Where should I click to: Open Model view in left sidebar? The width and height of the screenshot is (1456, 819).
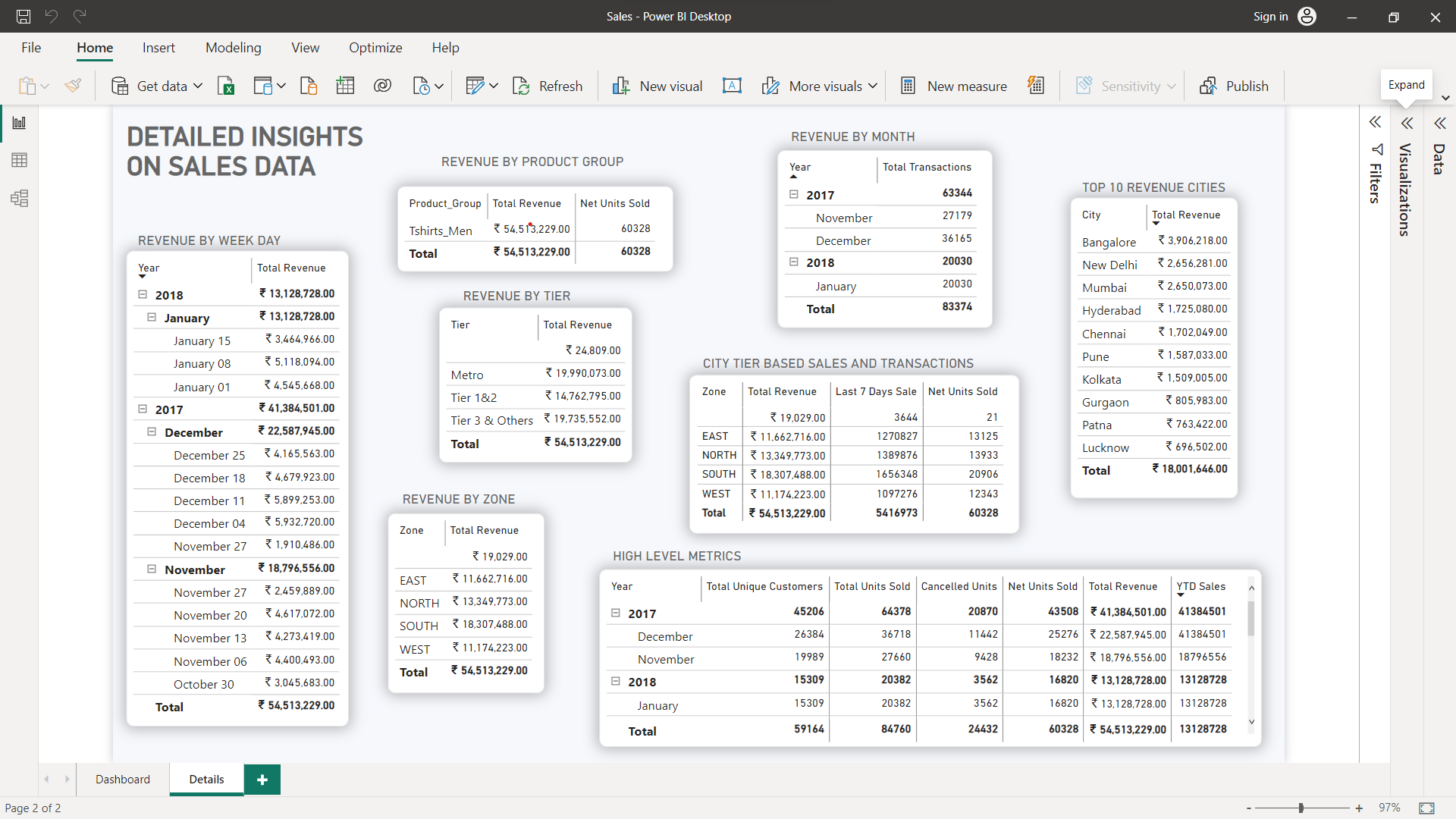(x=20, y=199)
